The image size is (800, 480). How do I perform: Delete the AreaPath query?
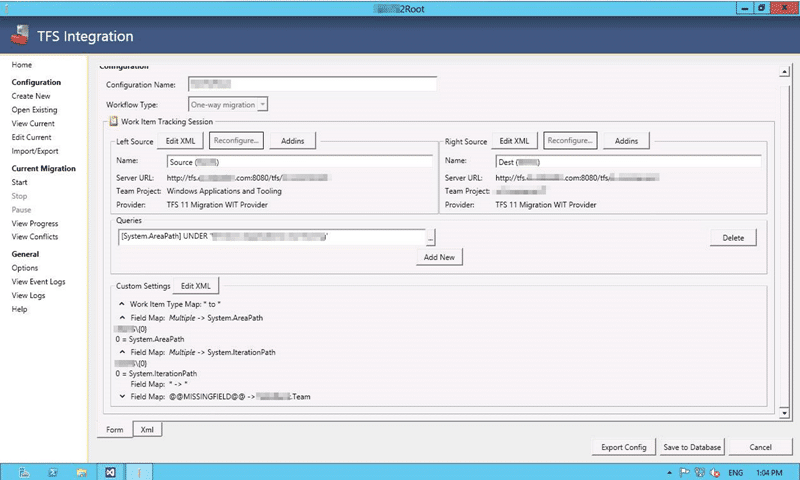(733, 238)
